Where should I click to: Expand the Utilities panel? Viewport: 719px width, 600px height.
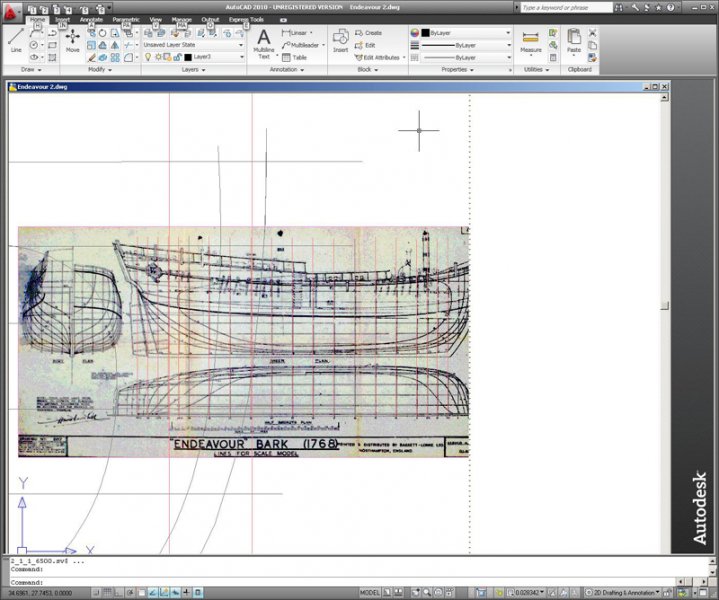point(536,70)
